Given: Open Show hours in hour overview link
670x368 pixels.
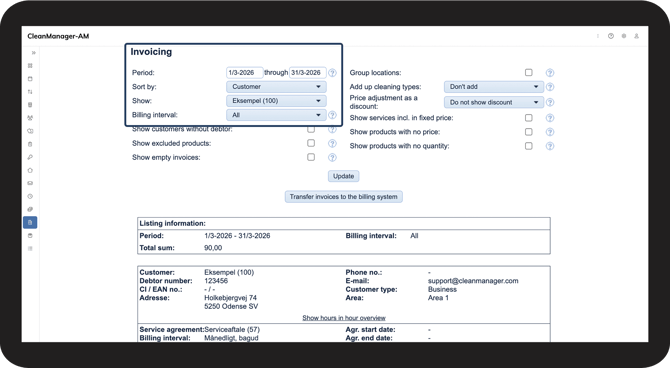Looking at the screenshot, I should click(344, 318).
